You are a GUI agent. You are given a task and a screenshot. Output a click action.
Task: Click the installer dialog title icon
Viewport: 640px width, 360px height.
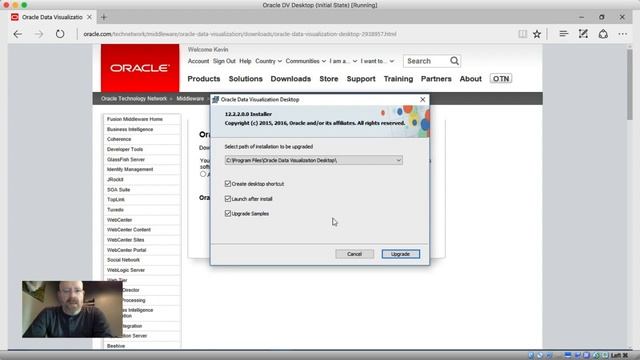pyautogui.click(x=216, y=100)
